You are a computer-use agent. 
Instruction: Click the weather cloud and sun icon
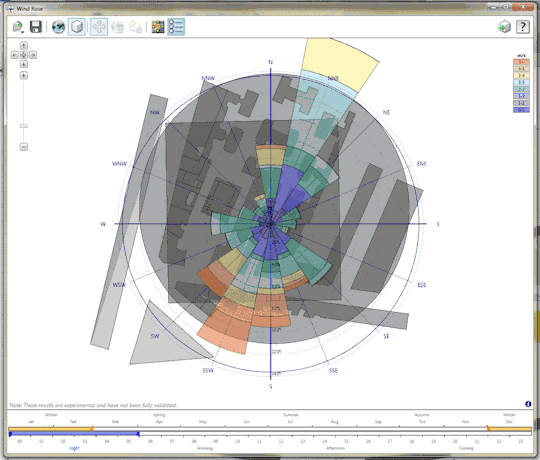click(136, 27)
